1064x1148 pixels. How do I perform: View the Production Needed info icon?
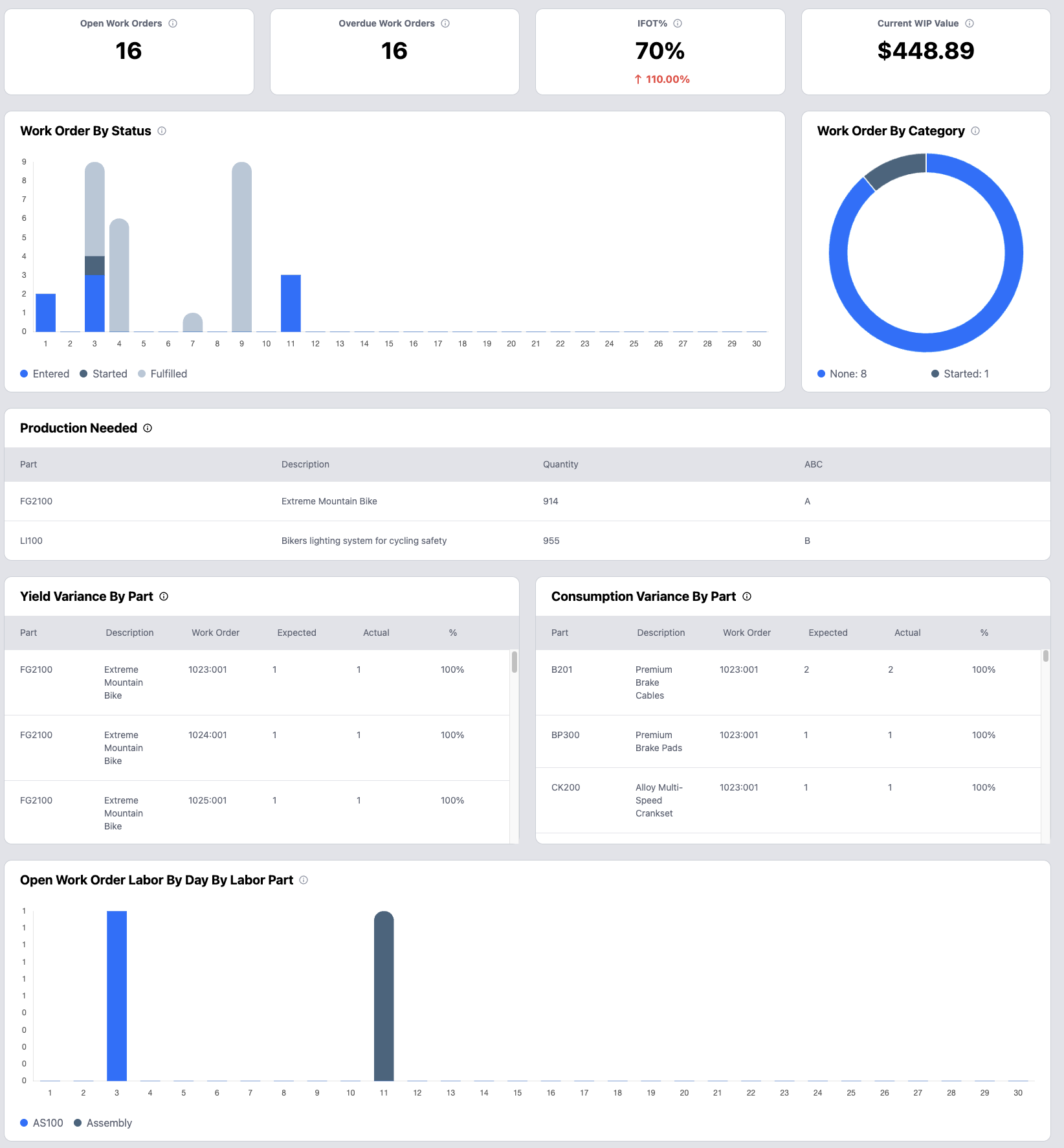[x=147, y=428]
